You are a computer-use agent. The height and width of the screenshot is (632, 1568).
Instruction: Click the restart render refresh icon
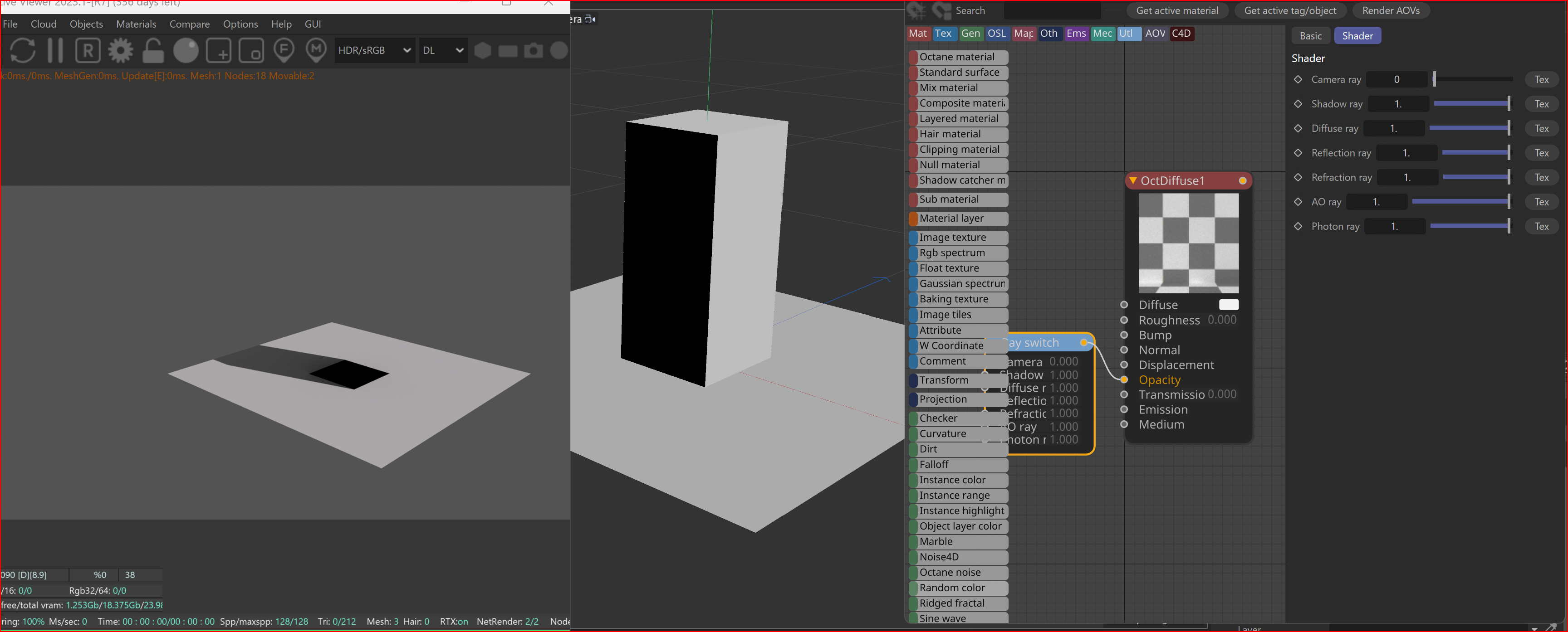(x=23, y=50)
